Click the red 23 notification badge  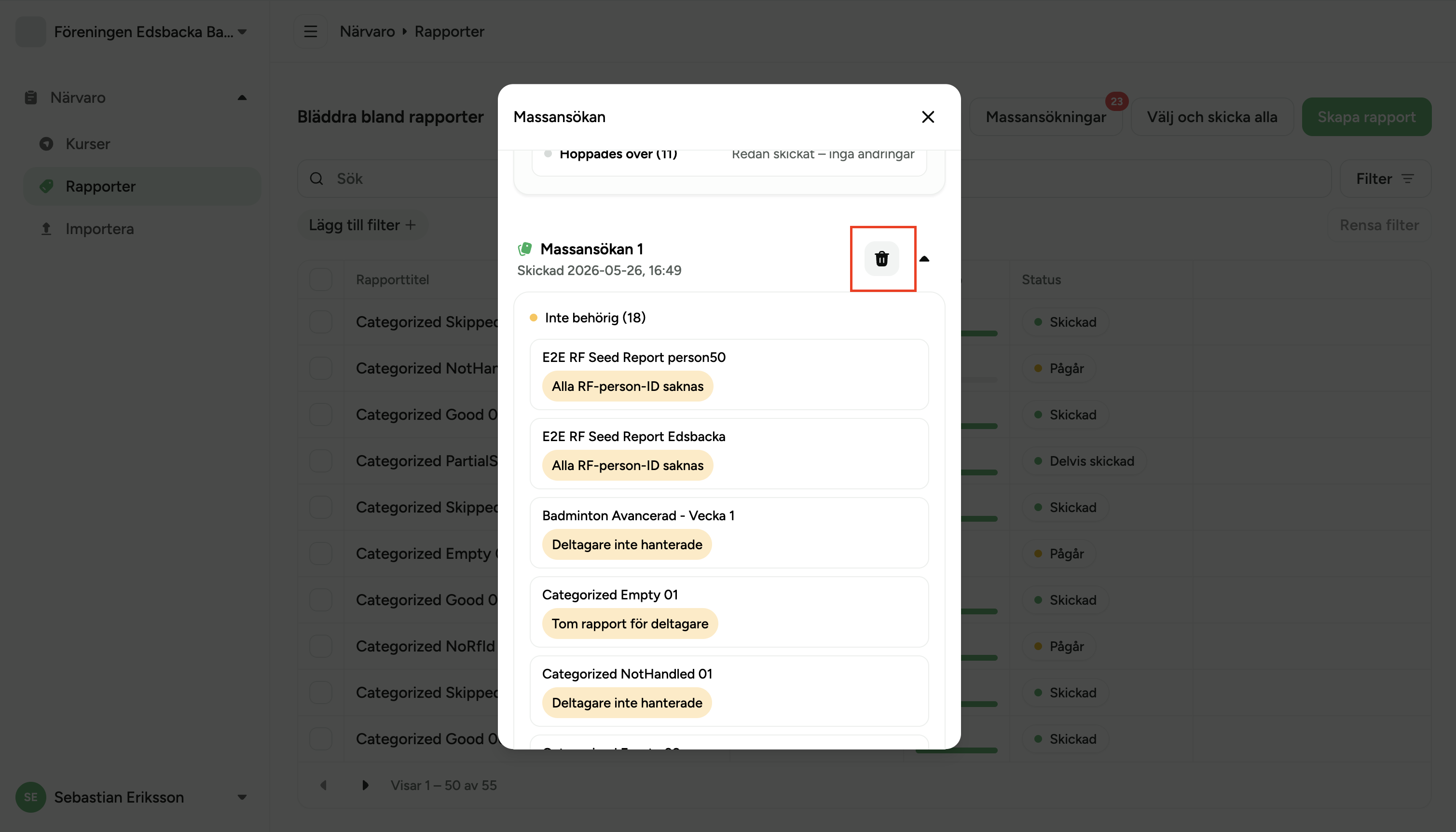[1116, 101]
